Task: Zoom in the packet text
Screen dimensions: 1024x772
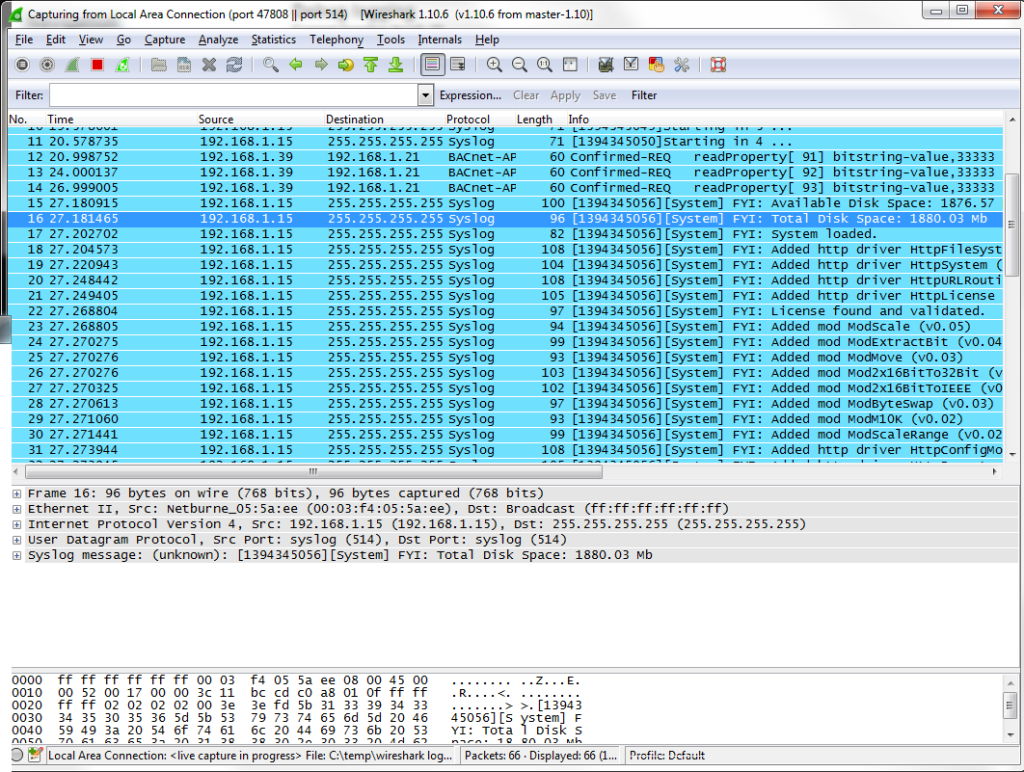Action: coord(494,65)
